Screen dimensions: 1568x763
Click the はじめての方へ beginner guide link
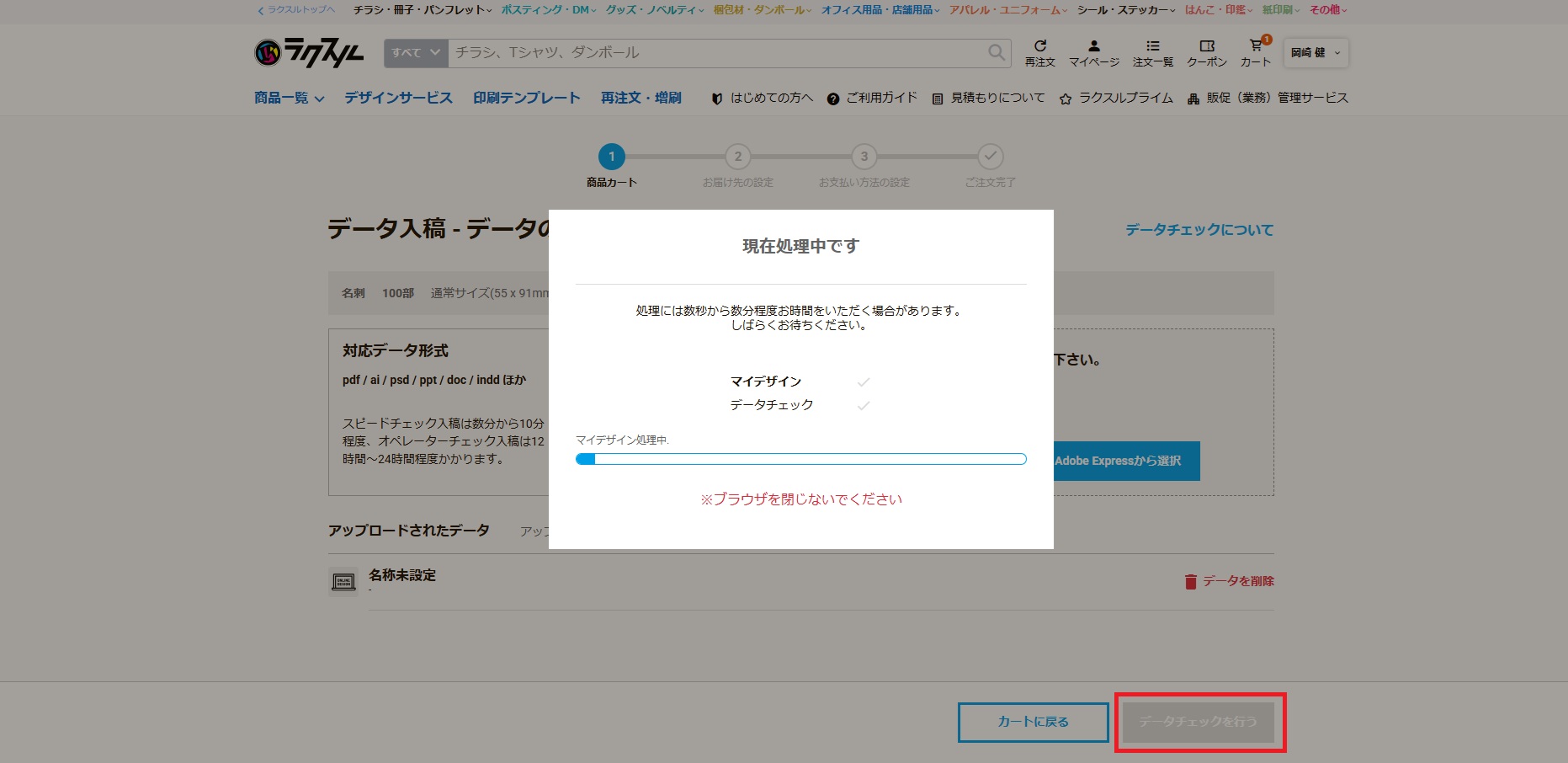click(763, 98)
